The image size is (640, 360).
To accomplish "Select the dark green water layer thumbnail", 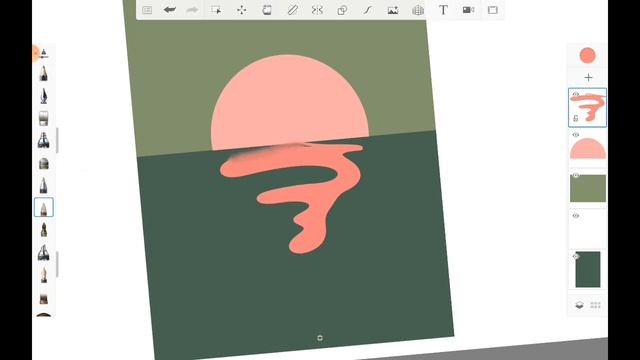I will 588,269.
